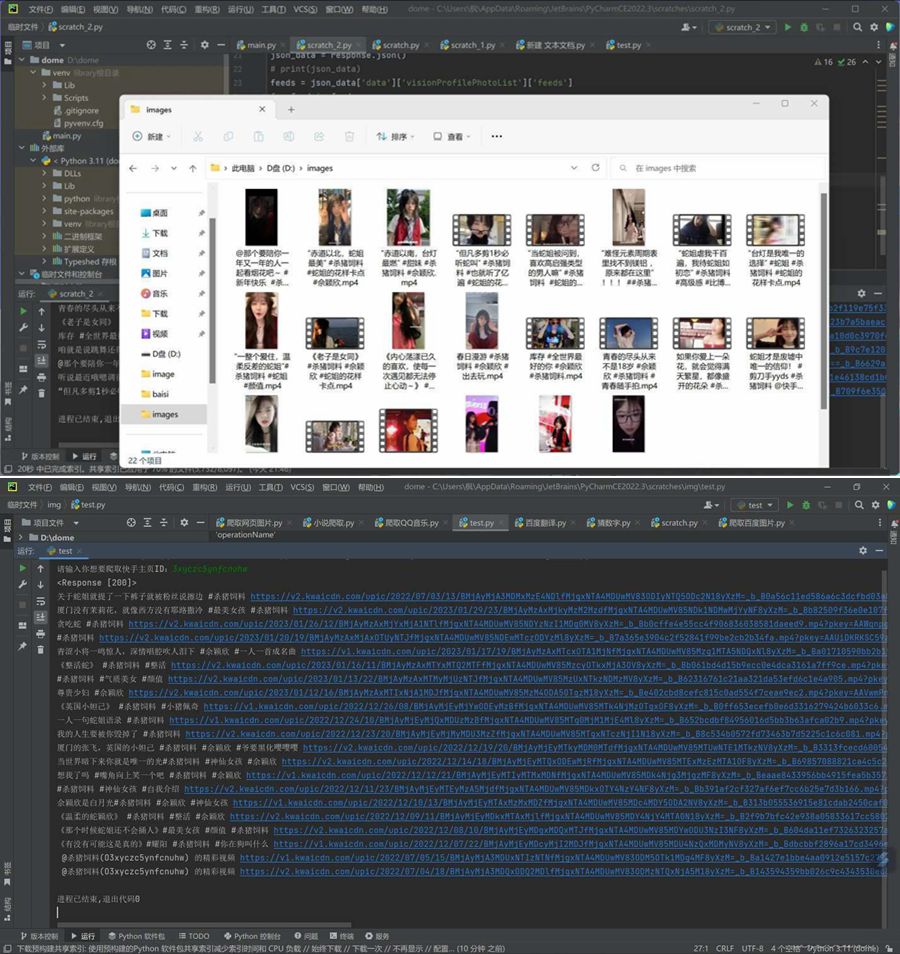Click the cut scissors icon in Explorer toolbar
The width and height of the screenshot is (900, 954).
click(199, 136)
